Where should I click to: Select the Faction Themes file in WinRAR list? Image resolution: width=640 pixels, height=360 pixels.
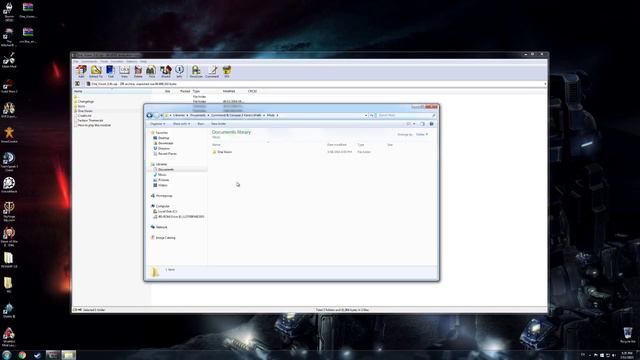(90, 120)
